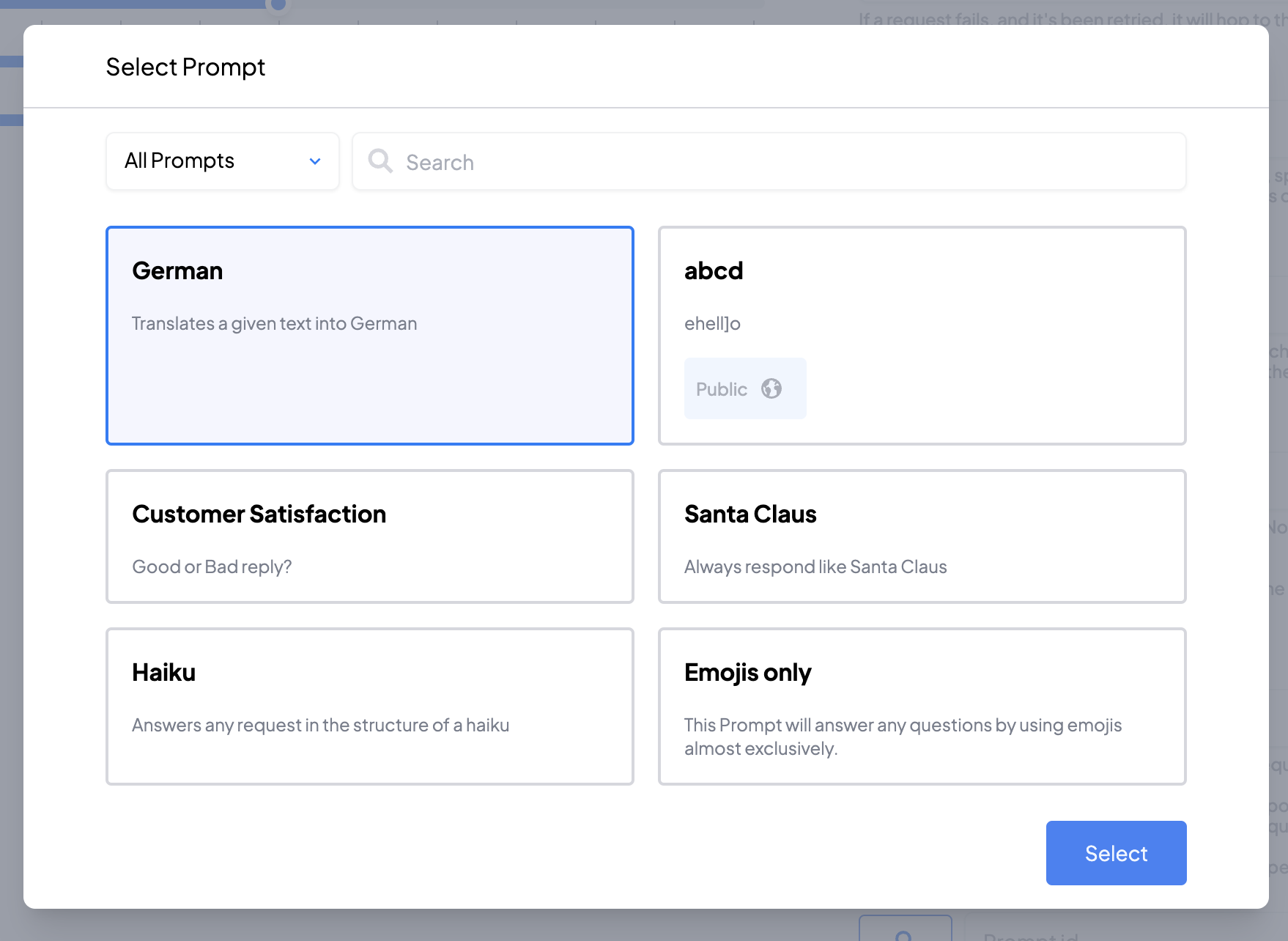Viewport: 1288px width, 941px height.
Task: Click the slider handle behind the dialog
Action: pyautogui.click(x=278, y=5)
